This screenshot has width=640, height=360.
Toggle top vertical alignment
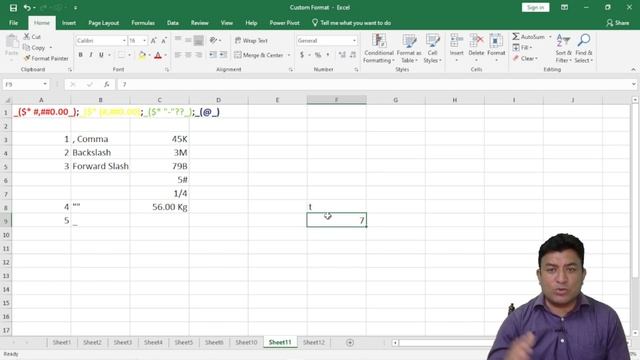point(178,40)
